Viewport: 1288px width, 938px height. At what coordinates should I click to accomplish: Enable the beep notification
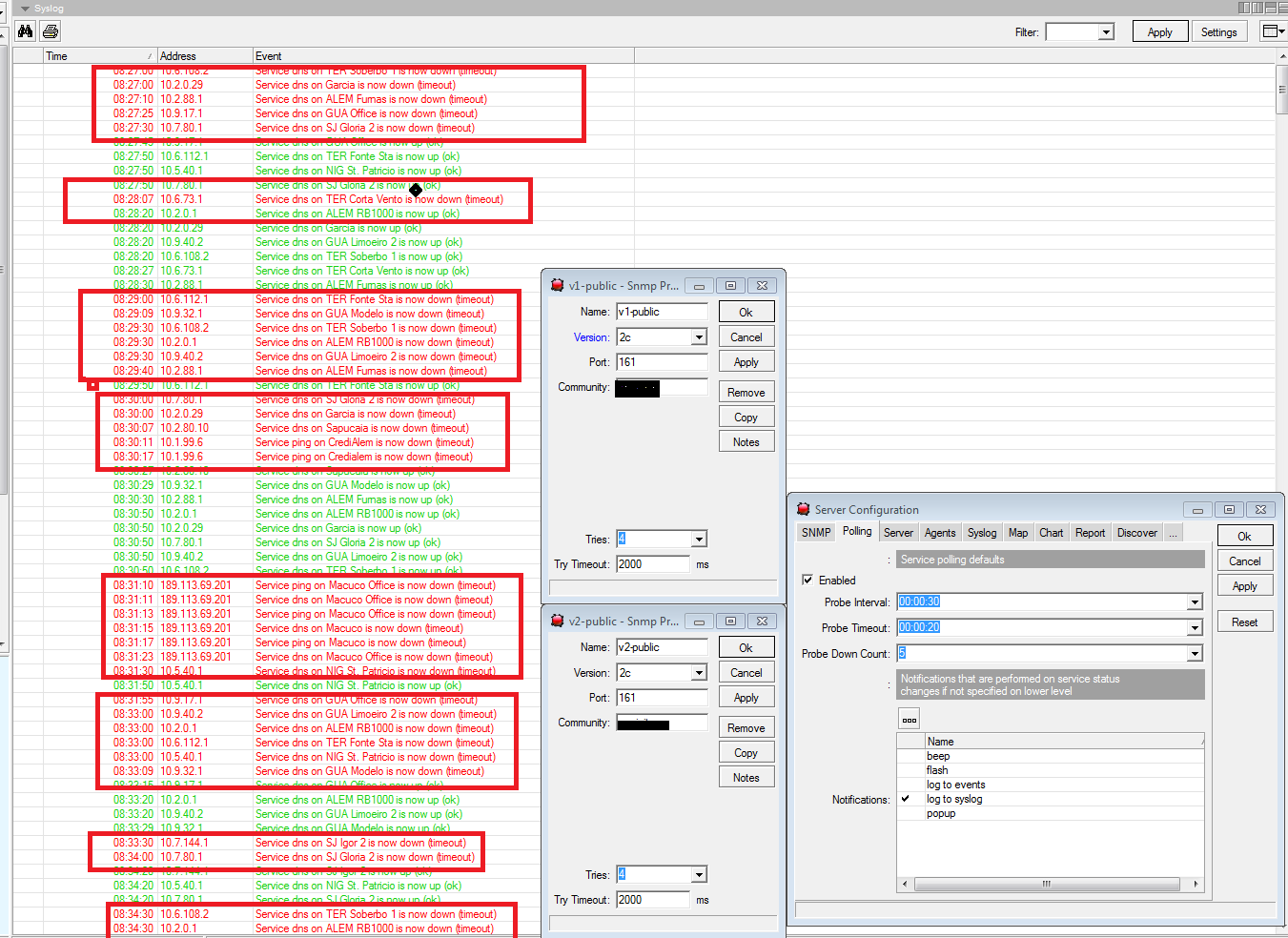906,755
